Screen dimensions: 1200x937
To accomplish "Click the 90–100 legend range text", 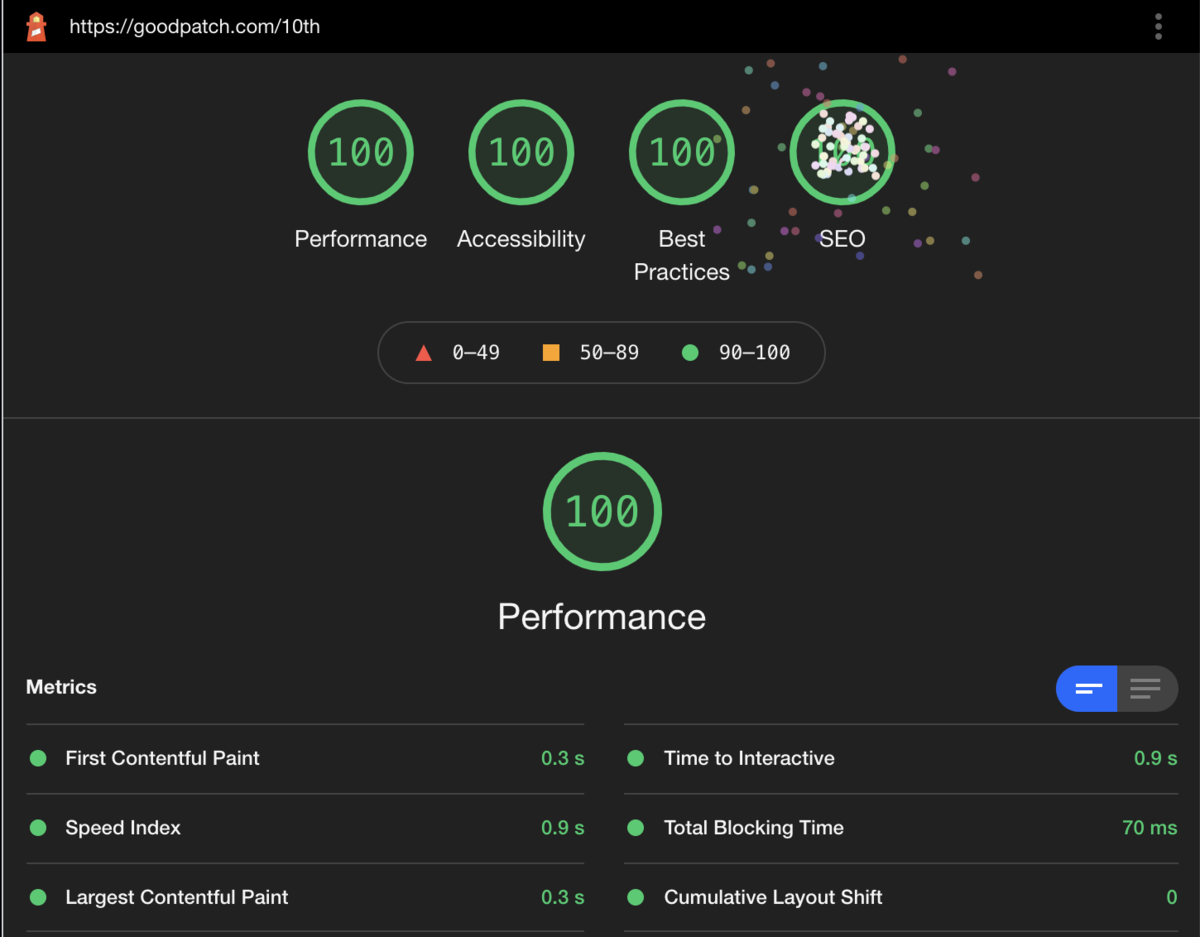I will coord(754,352).
